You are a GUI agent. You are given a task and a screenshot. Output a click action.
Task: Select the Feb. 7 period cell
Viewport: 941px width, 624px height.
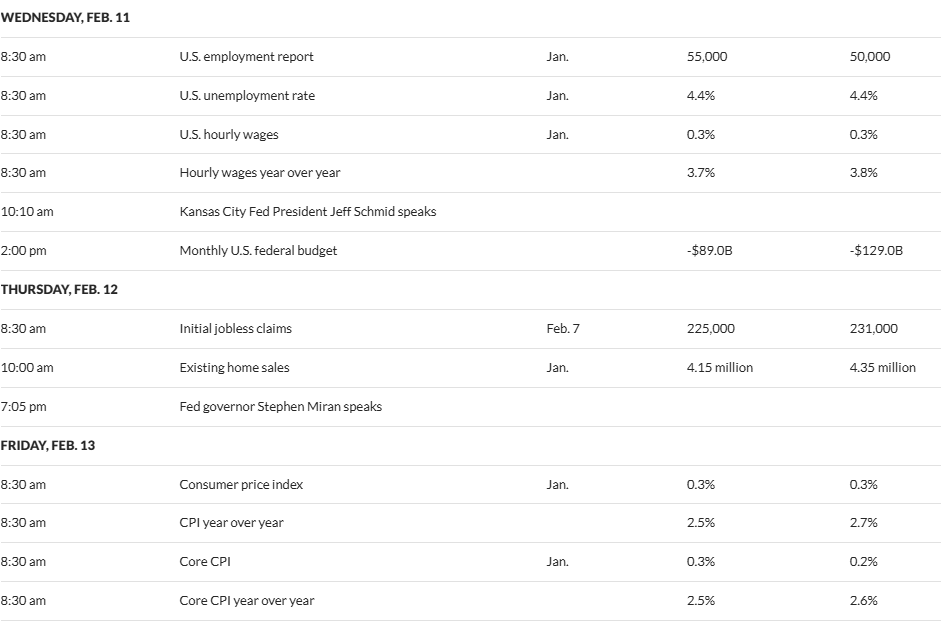pyautogui.click(x=562, y=328)
